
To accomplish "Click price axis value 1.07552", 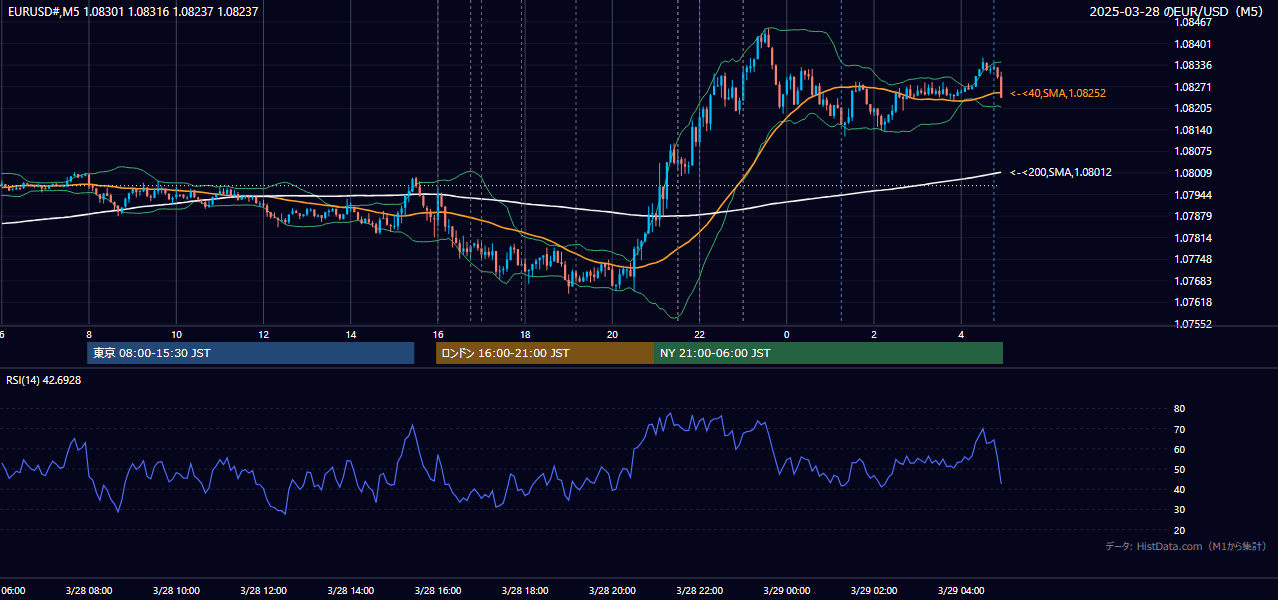I will pyautogui.click(x=1194, y=324).
